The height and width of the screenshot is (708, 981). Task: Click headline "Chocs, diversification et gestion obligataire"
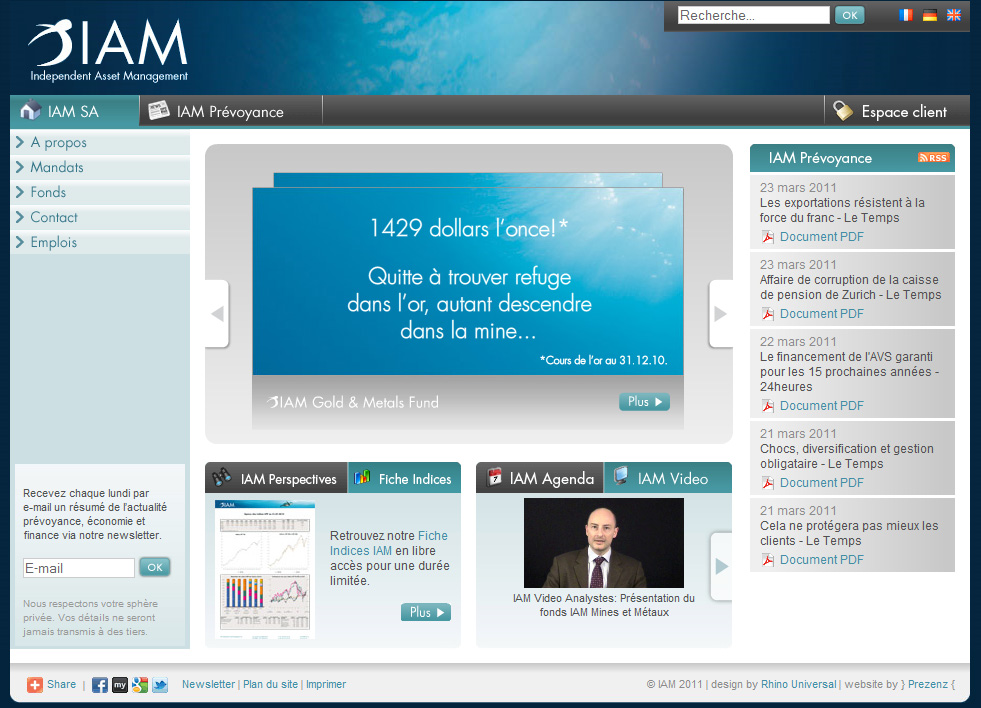(846, 456)
